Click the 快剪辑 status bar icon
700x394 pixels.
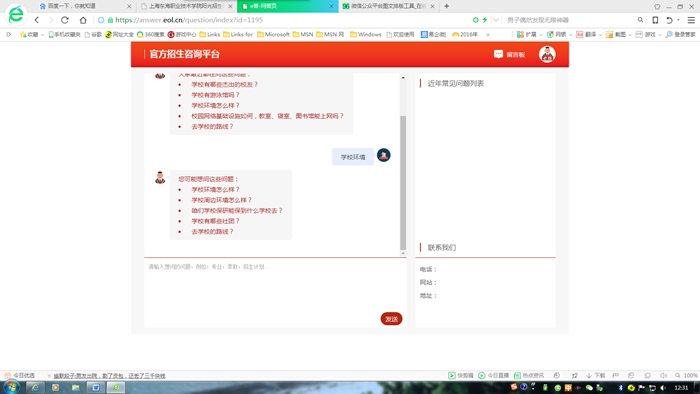(461, 376)
